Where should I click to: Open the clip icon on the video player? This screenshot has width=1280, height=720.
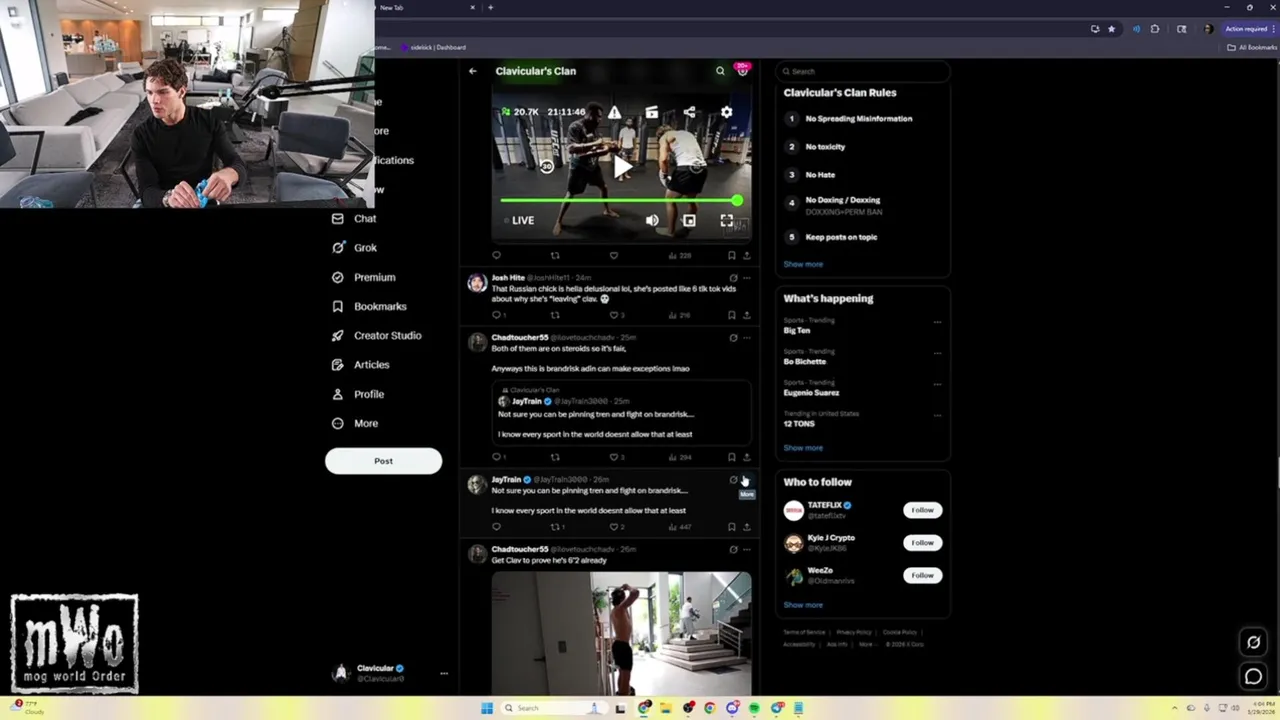[652, 112]
